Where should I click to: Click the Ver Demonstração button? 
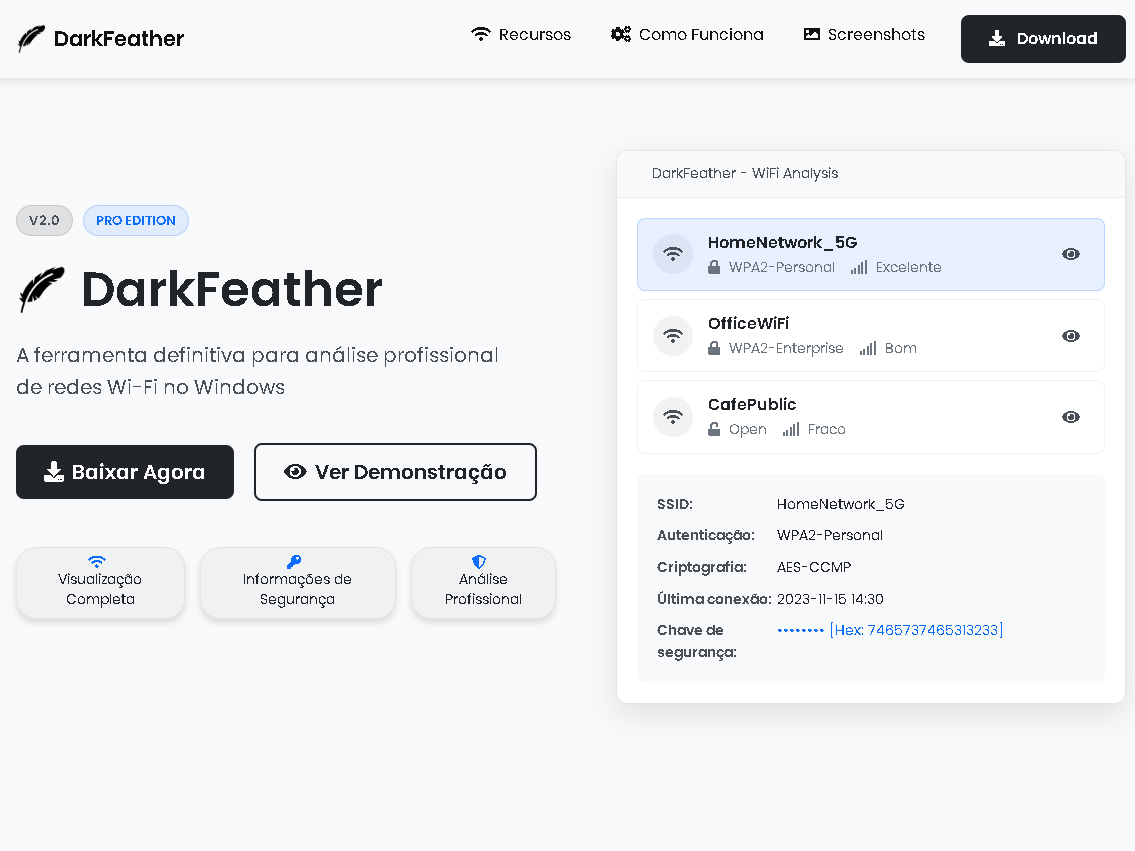pyautogui.click(x=395, y=472)
